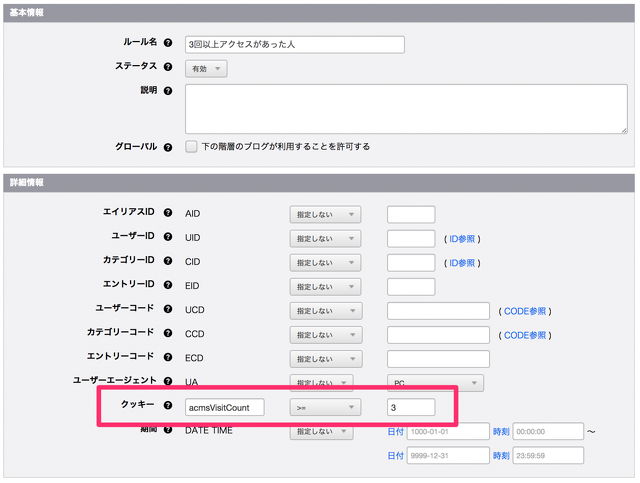
Task: Click the CODE参照 link for CCD
Action: tap(525, 335)
